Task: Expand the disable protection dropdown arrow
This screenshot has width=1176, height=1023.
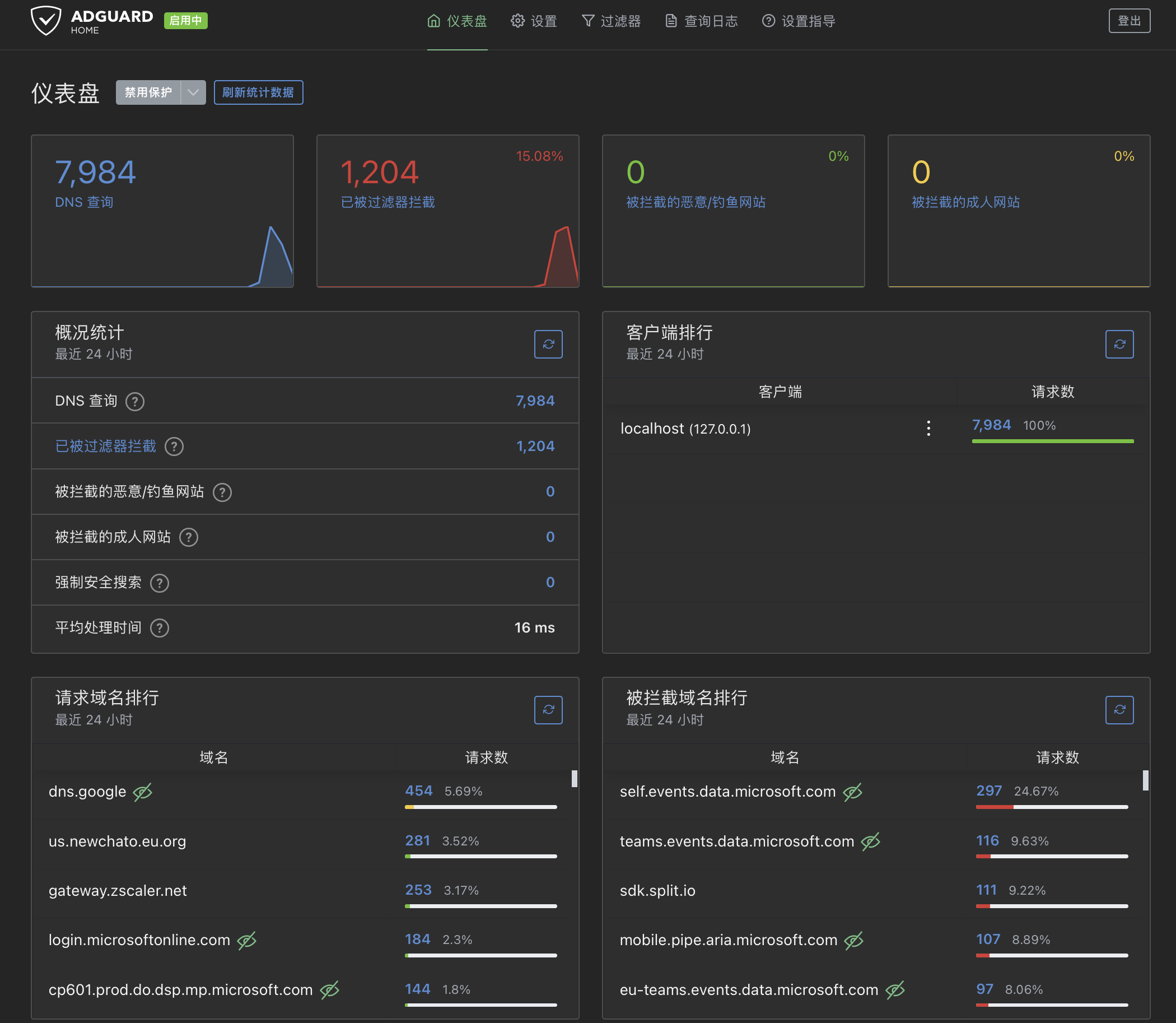Action: [193, 92]
